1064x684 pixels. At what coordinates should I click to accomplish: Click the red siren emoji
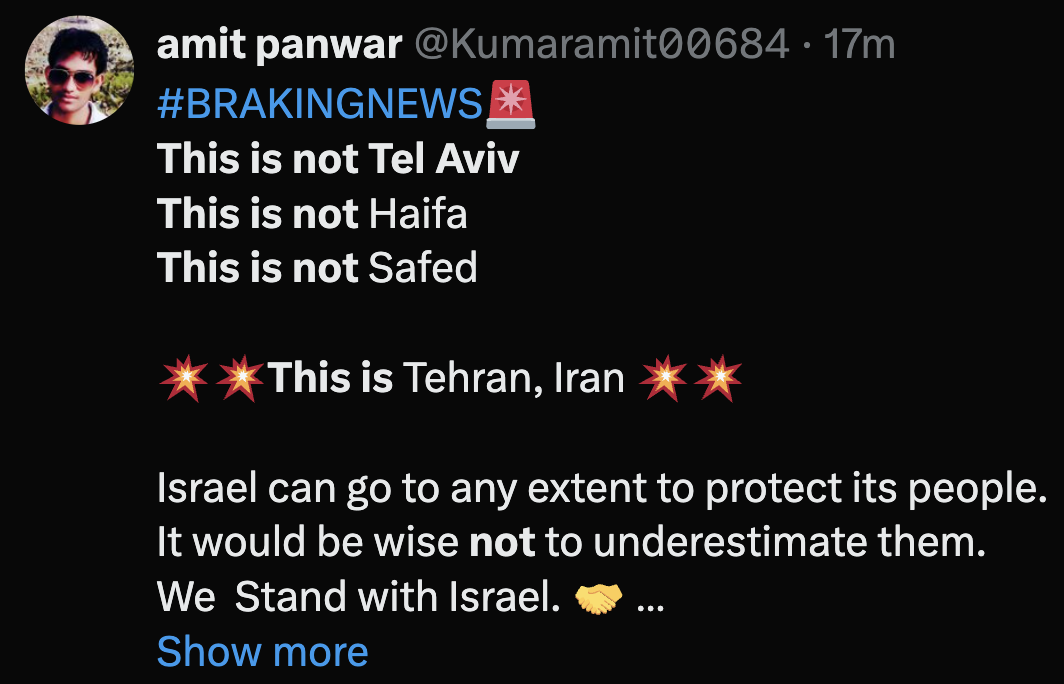(x=510, y=105)
